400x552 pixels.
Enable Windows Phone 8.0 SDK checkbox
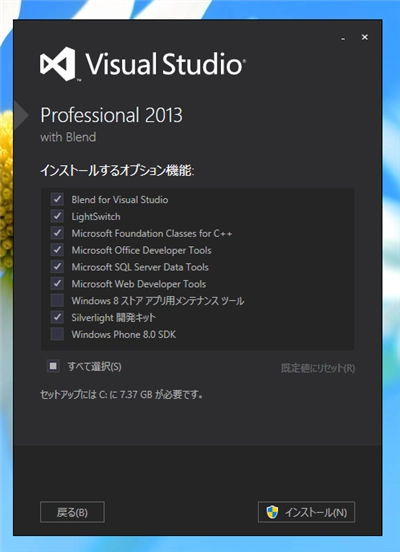[x=57, y=334]
